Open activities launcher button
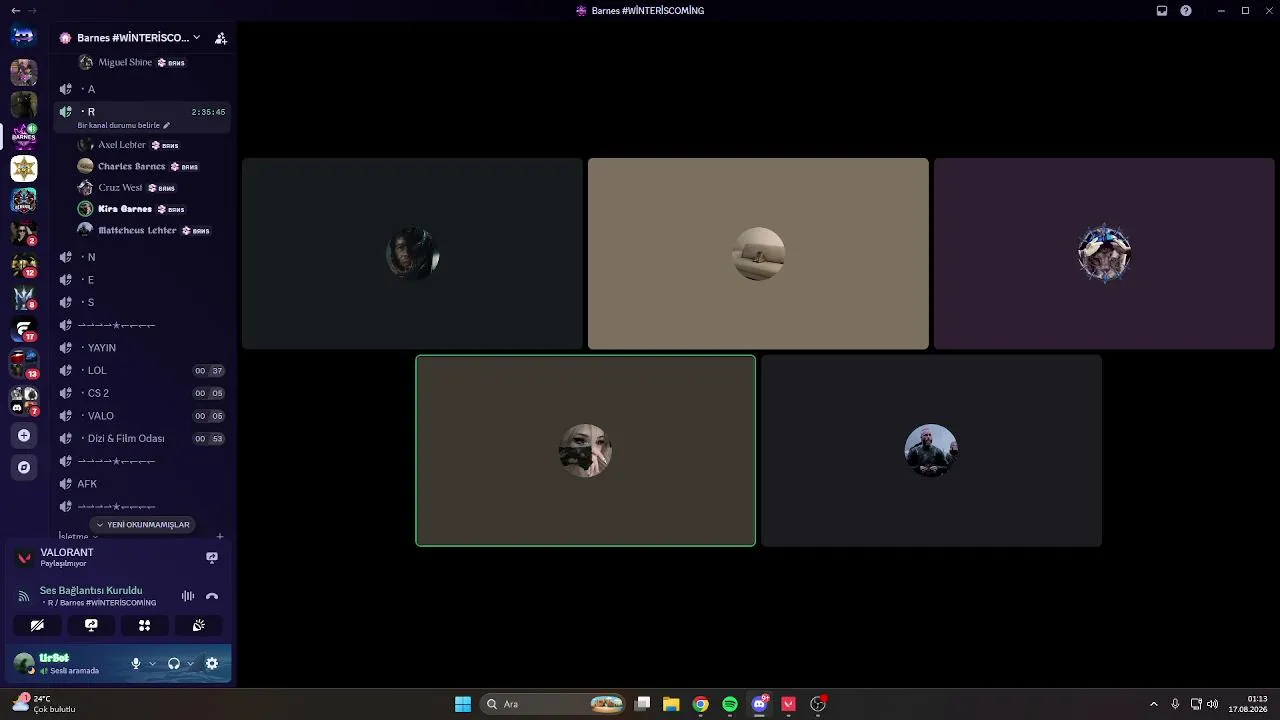This screenshot has height=720, width=1280. tap(145, 625)
